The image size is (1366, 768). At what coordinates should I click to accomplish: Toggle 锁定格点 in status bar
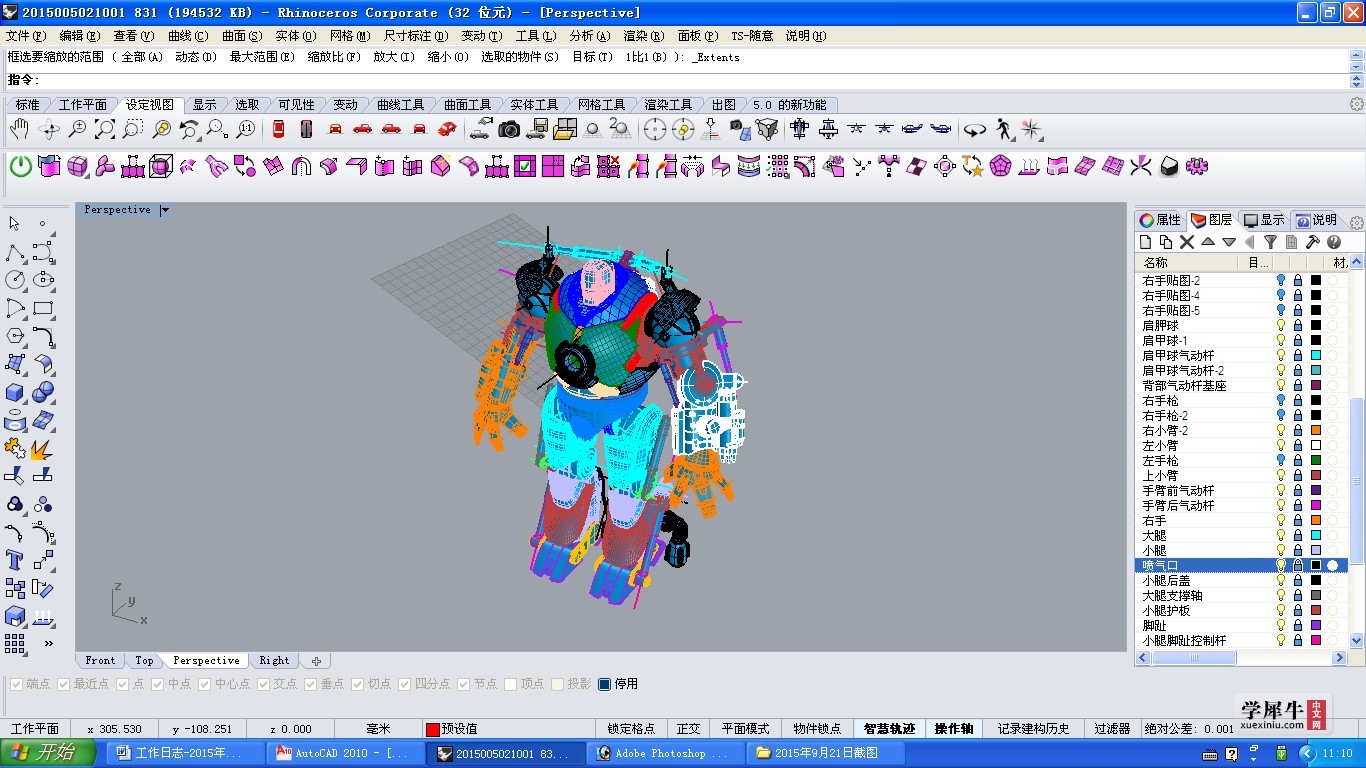coord(631,729)
